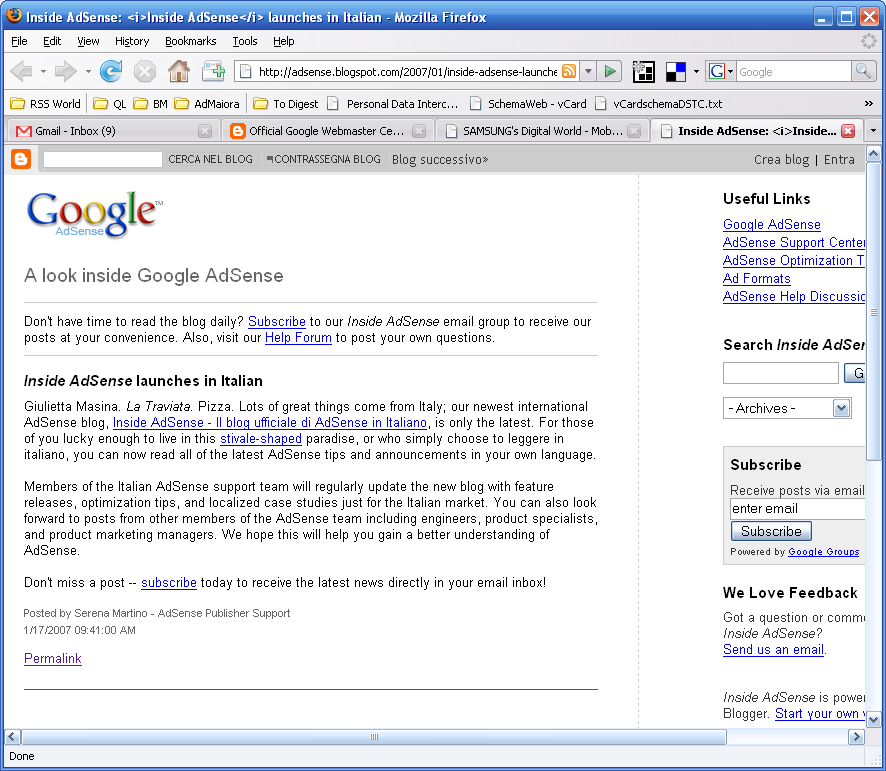Click the Stop loading icon
886x771 pixels.
tap(145, 72)
